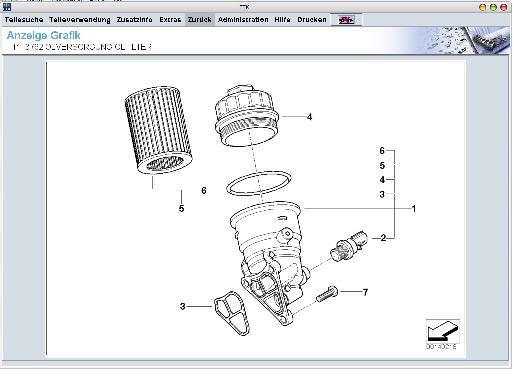Screen dimensions: 514x376
Task: Select the O-ring labeled 6
Action: coord(259,183)
